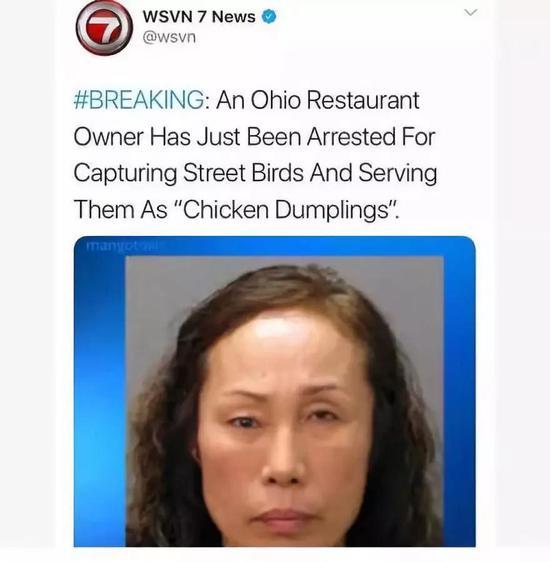This screenshot has width=550, height=562.
Task: Click the words "An Ohio Restaurant"
Action: pos(318,100)
